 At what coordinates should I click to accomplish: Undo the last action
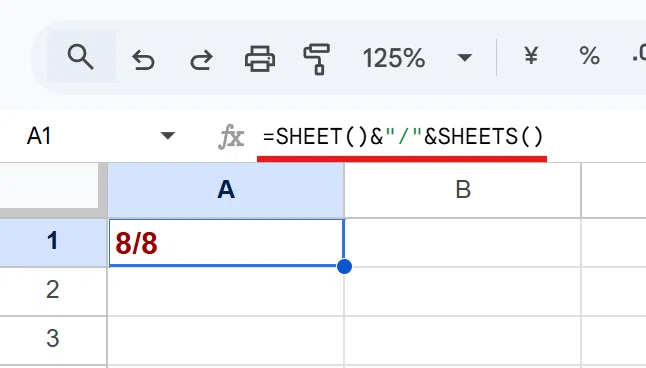coord(143,60)
